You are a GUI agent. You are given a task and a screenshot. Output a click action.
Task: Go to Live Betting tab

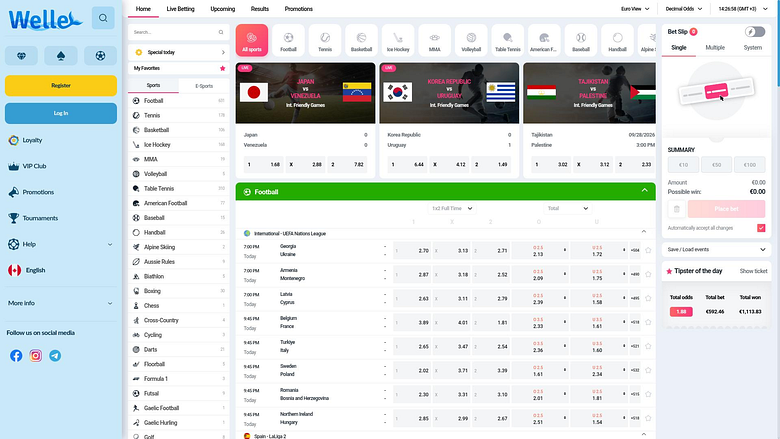click(x=181, y=9)
